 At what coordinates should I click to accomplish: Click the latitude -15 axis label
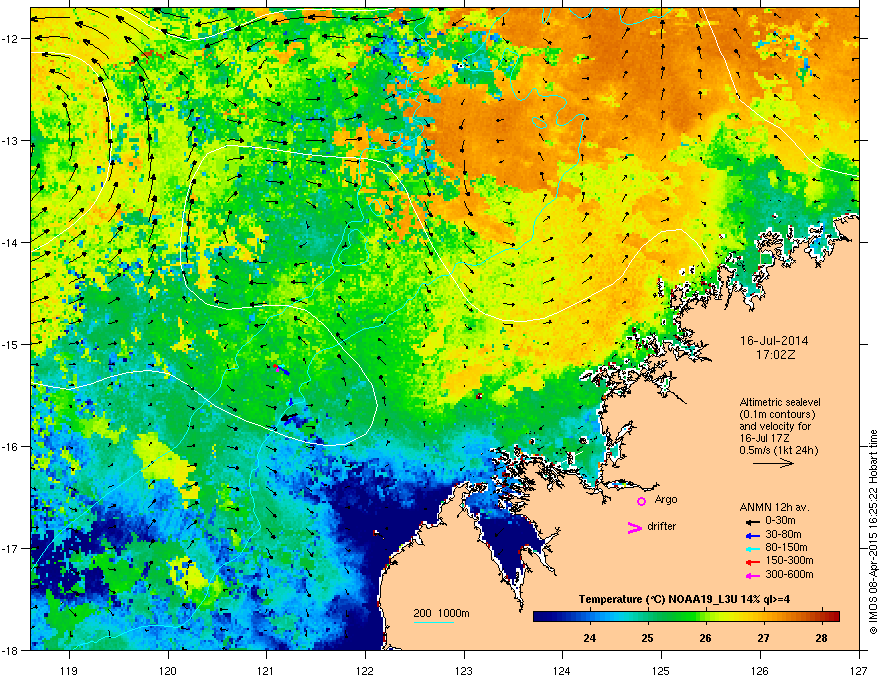pyautogui.click(x=11, y=344)
